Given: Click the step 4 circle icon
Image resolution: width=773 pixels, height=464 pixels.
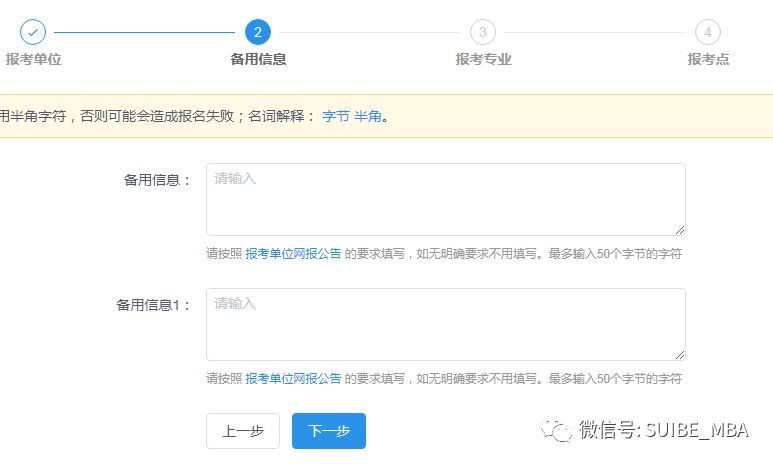Looking at the screenshot, I should click(x=708, y=32).
